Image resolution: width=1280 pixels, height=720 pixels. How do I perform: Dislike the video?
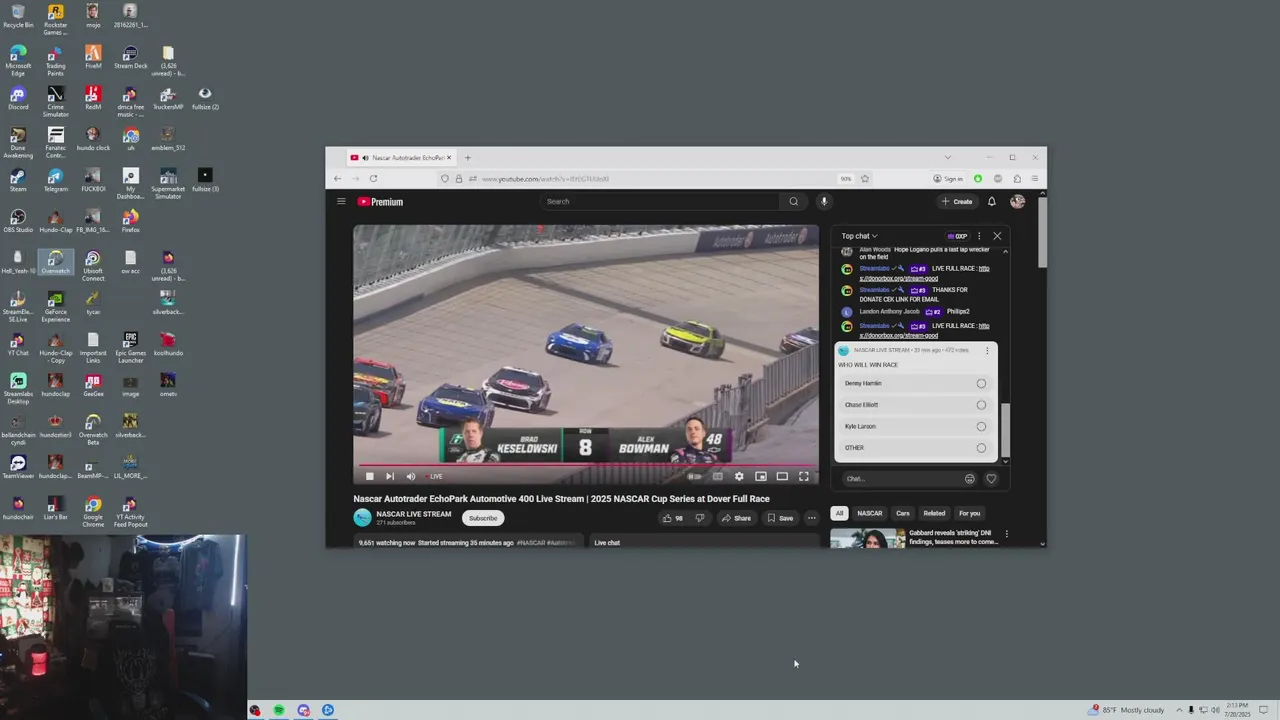point(699,518)
